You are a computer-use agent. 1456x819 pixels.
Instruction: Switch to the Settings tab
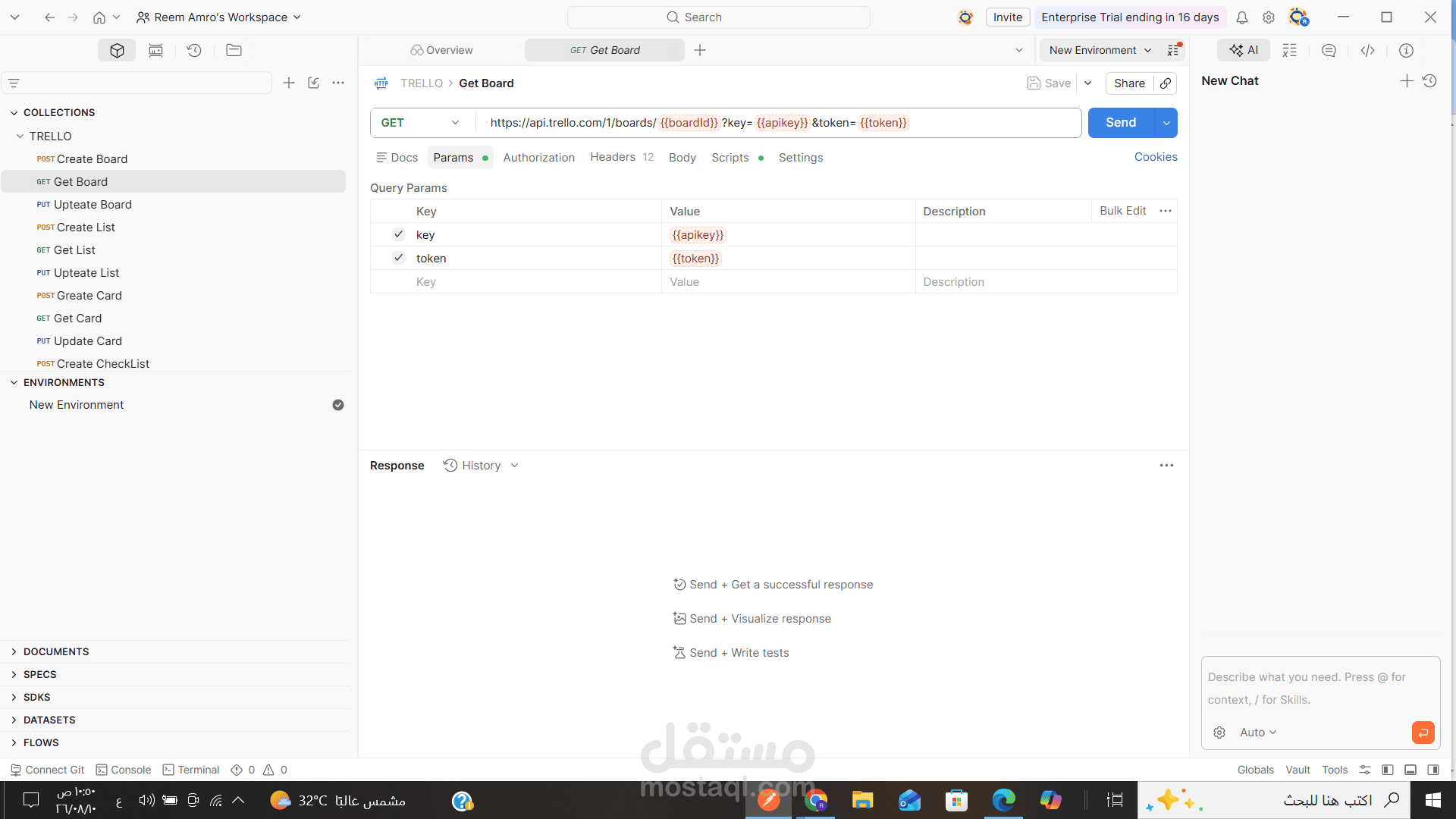click(801, 158)
